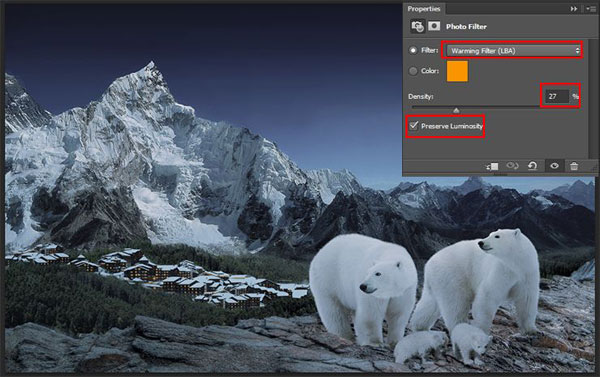Open the Warming Filter (LBA) dropdown
This screenshot has width=600, height=377.
click(x=514, y=51)
